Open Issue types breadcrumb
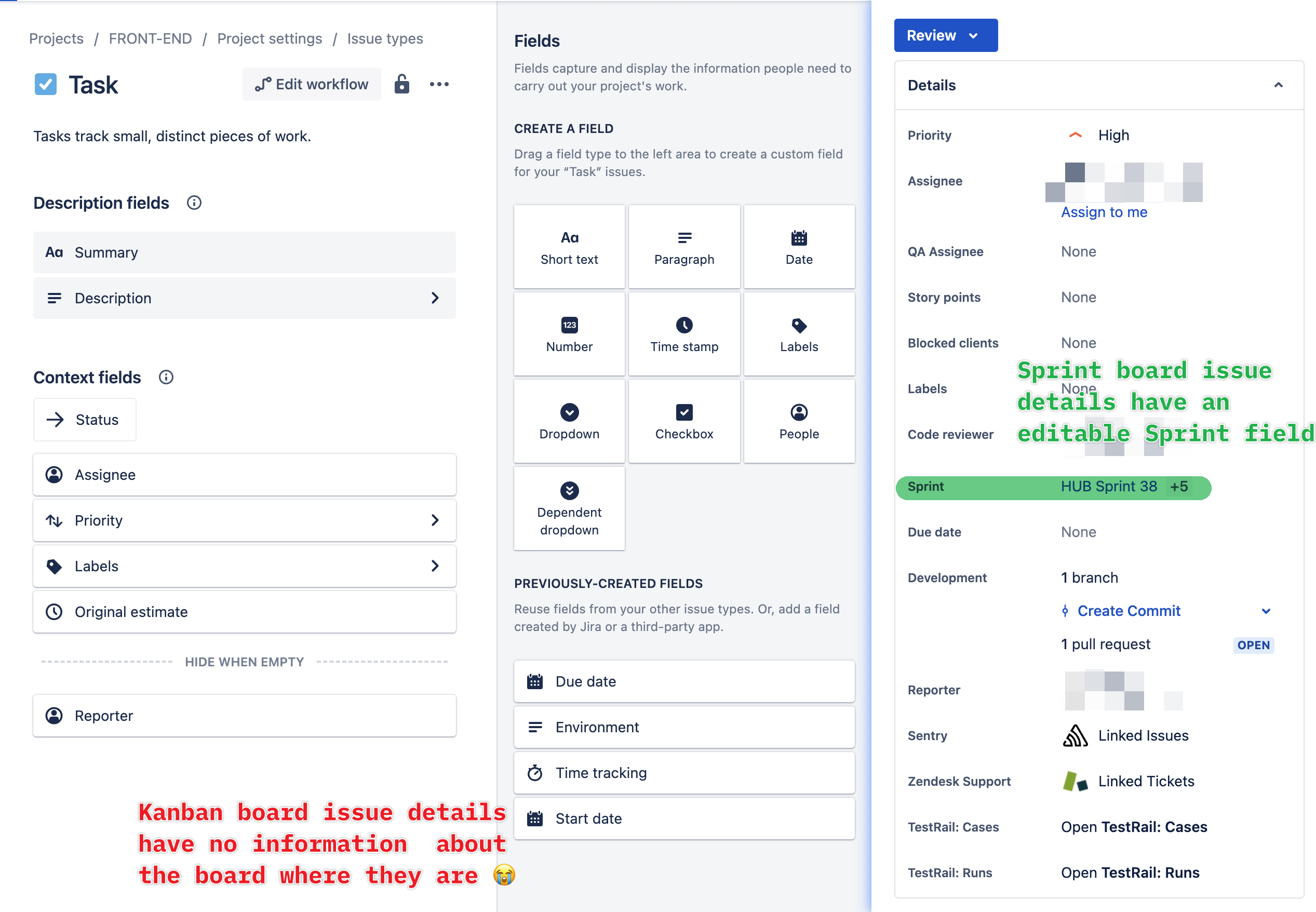The width and height of the screenshot is (1316, 912). coord(385,39)
